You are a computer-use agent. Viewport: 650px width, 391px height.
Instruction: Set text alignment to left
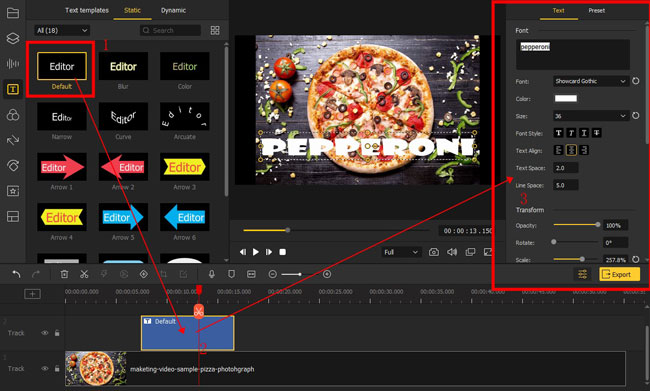coord(559,150)
